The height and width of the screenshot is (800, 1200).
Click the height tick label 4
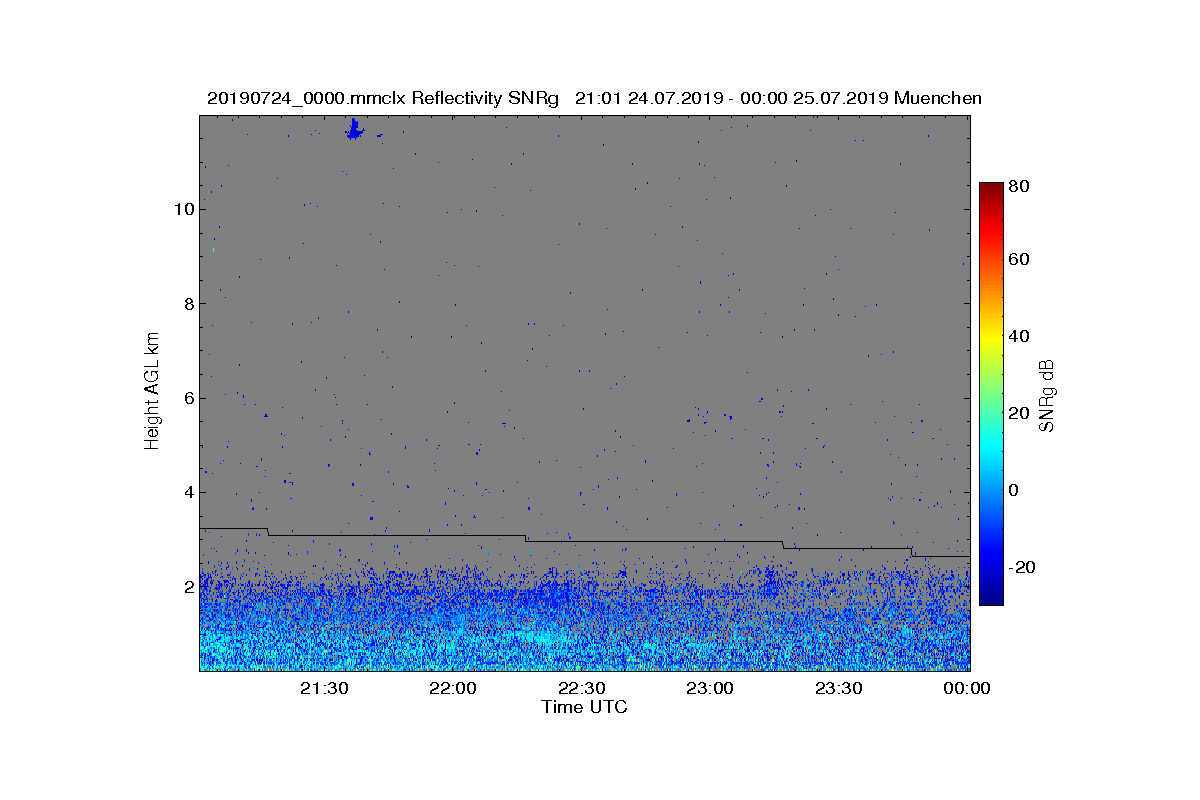(188, 492)
